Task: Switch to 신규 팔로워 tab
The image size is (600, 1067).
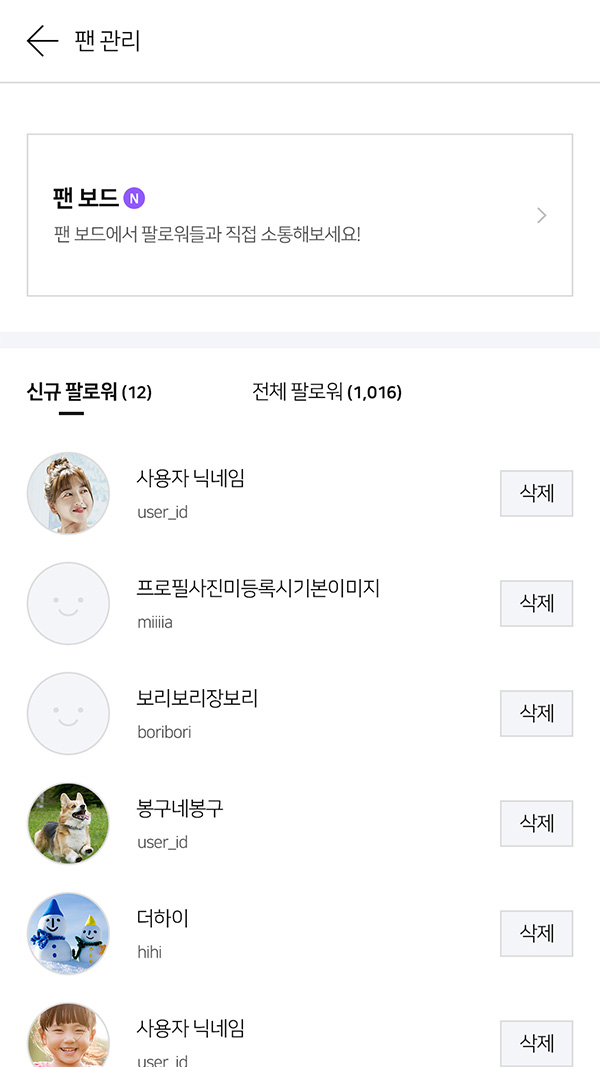Action: (x=89, y=392)
